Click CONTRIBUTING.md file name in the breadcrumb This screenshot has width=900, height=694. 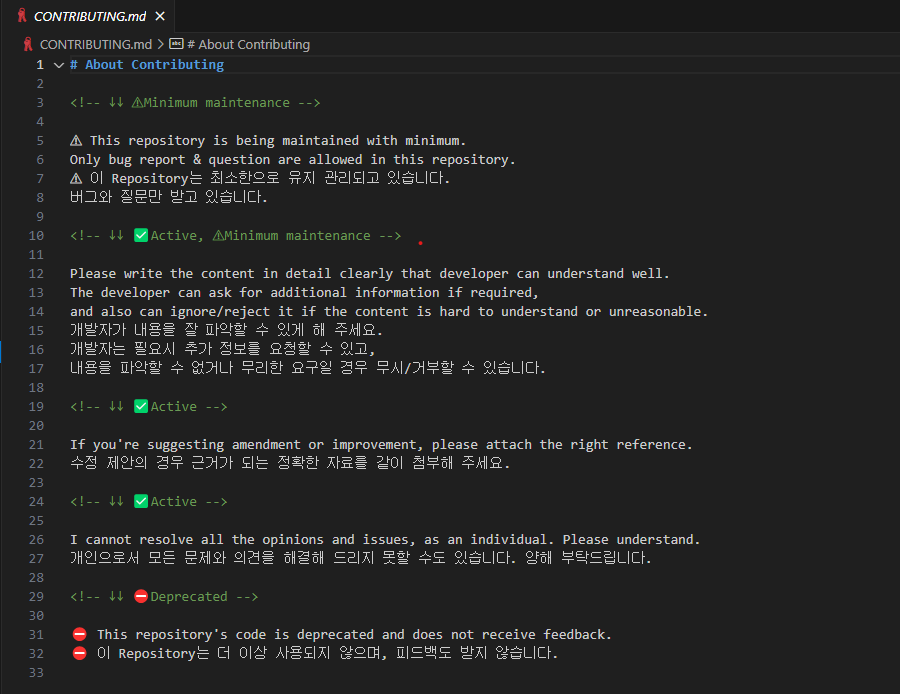click(95, 44)
